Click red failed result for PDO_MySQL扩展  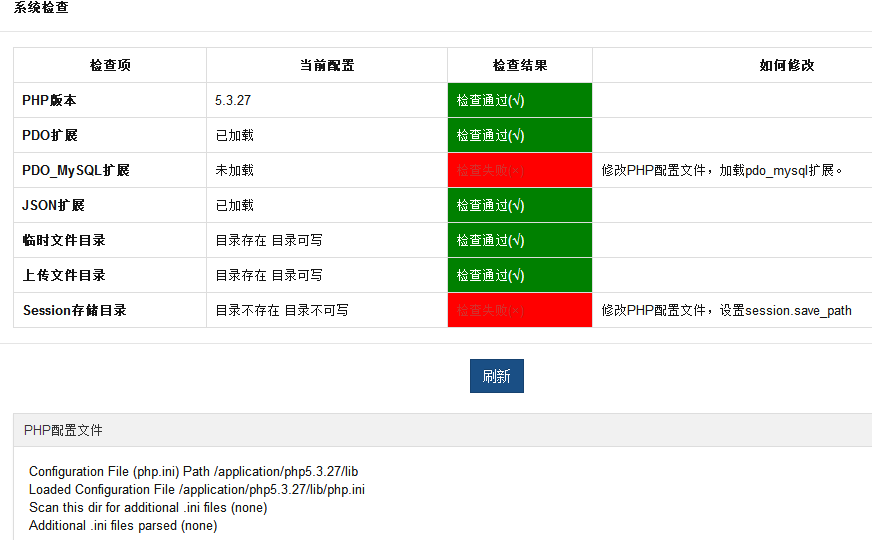(520, 171)
